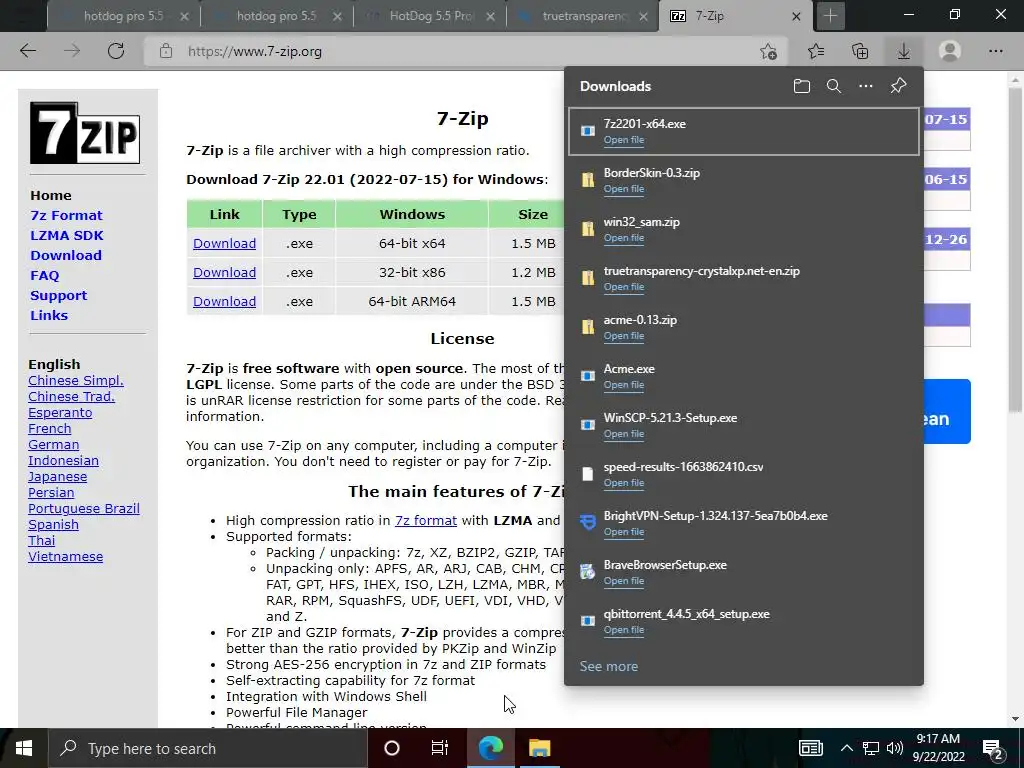Open 7z Format sidebar link

tap(66, 216)
